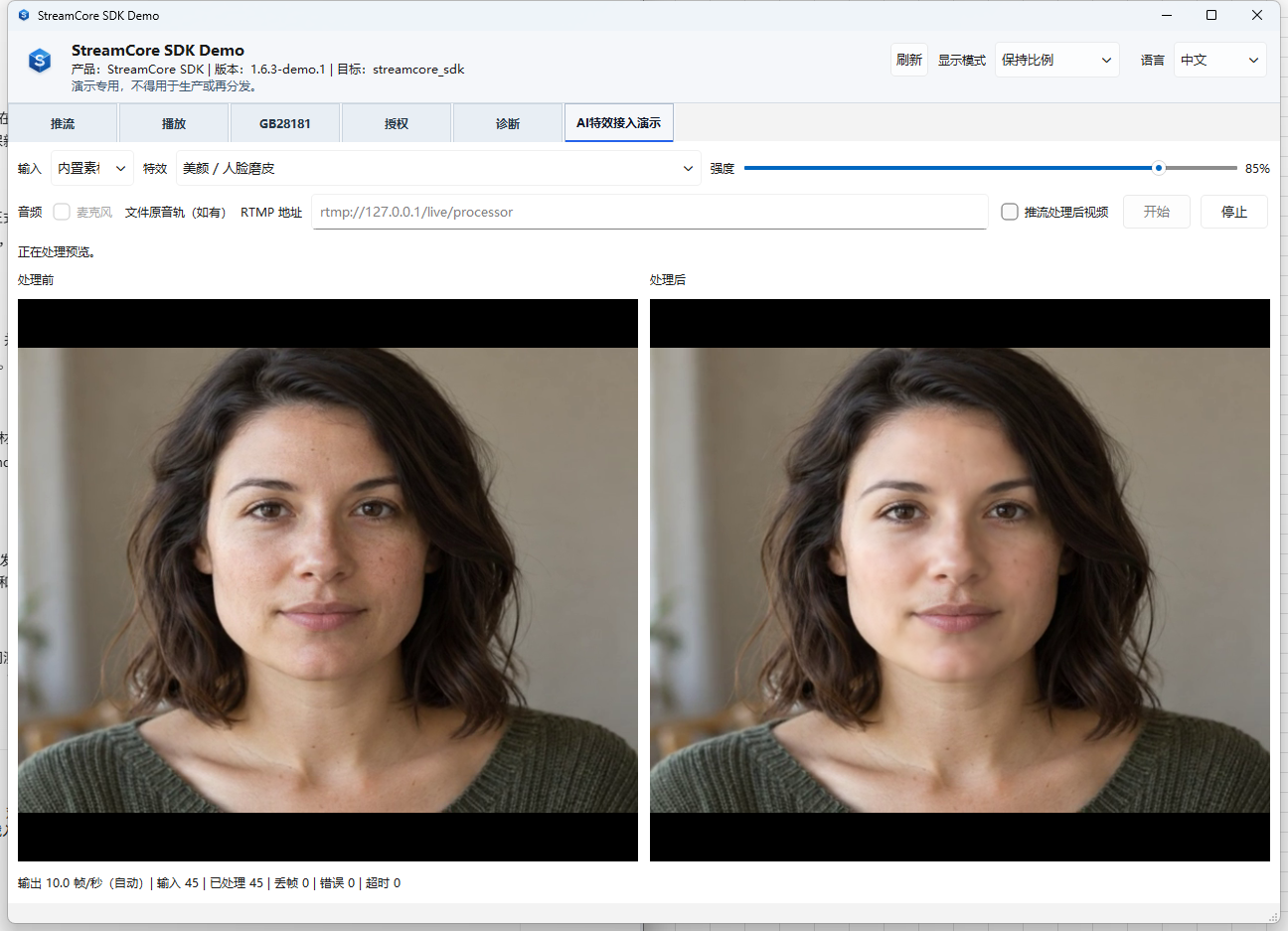Click the 刷新 button
This screenshot has width=1288, height=931.
coord(909,60)
